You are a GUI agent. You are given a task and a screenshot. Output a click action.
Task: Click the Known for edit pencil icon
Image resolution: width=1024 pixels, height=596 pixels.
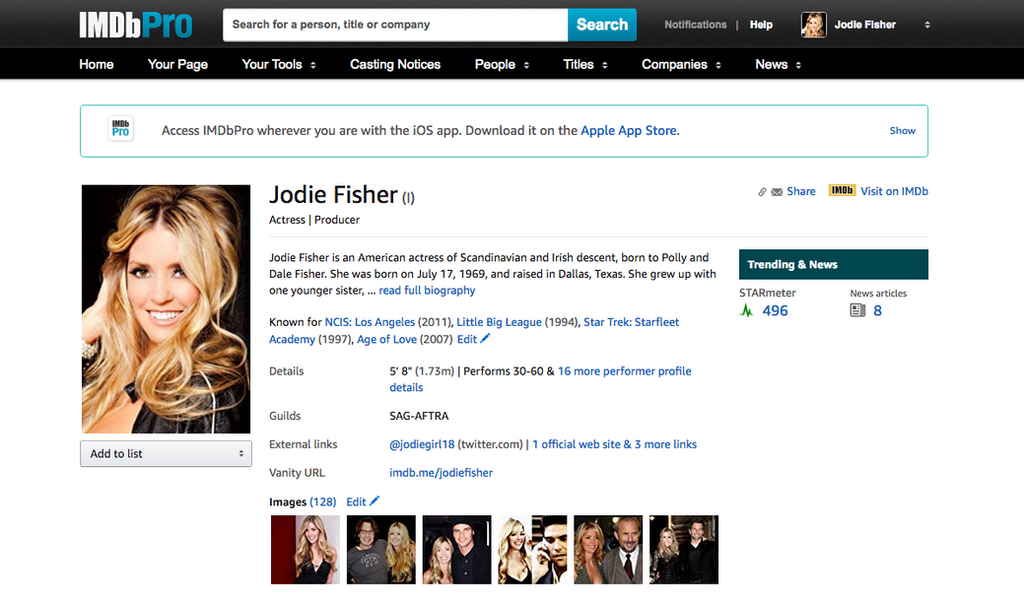(x=485, y=338)
